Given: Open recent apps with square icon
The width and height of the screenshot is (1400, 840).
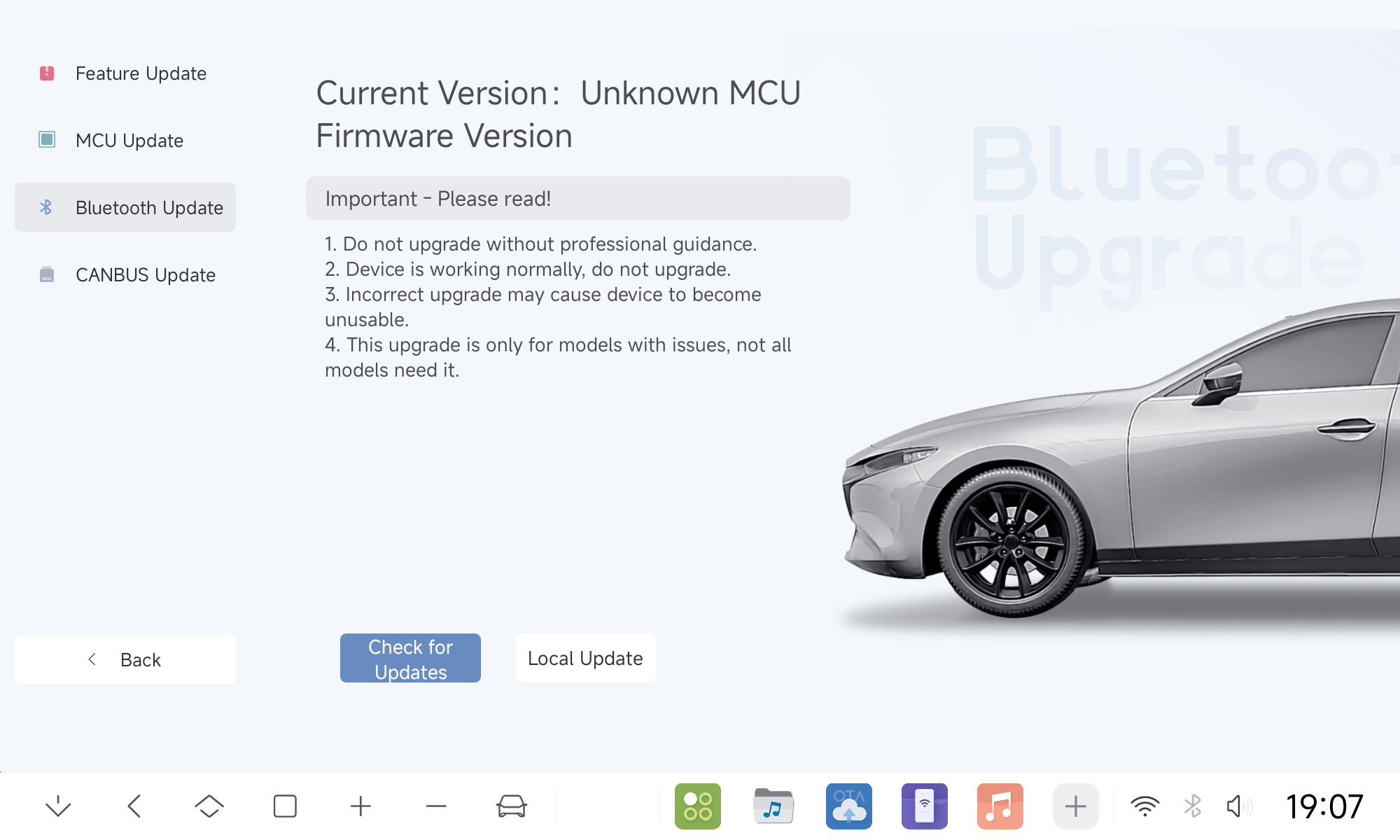Looking at the screenshot, I should click(285, 806).
